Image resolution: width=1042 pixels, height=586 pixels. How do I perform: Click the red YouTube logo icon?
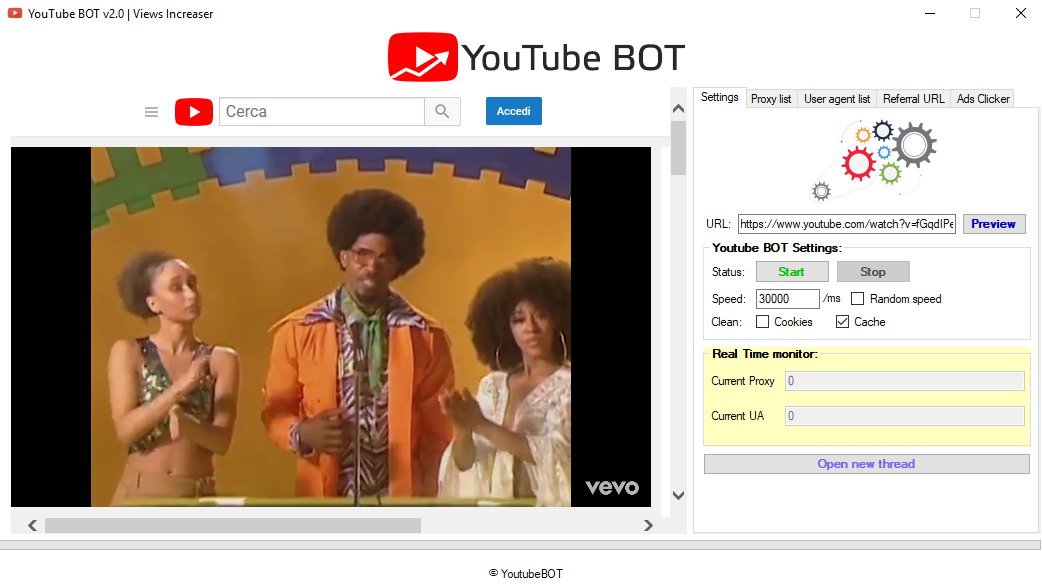click(x=193, y=112)
